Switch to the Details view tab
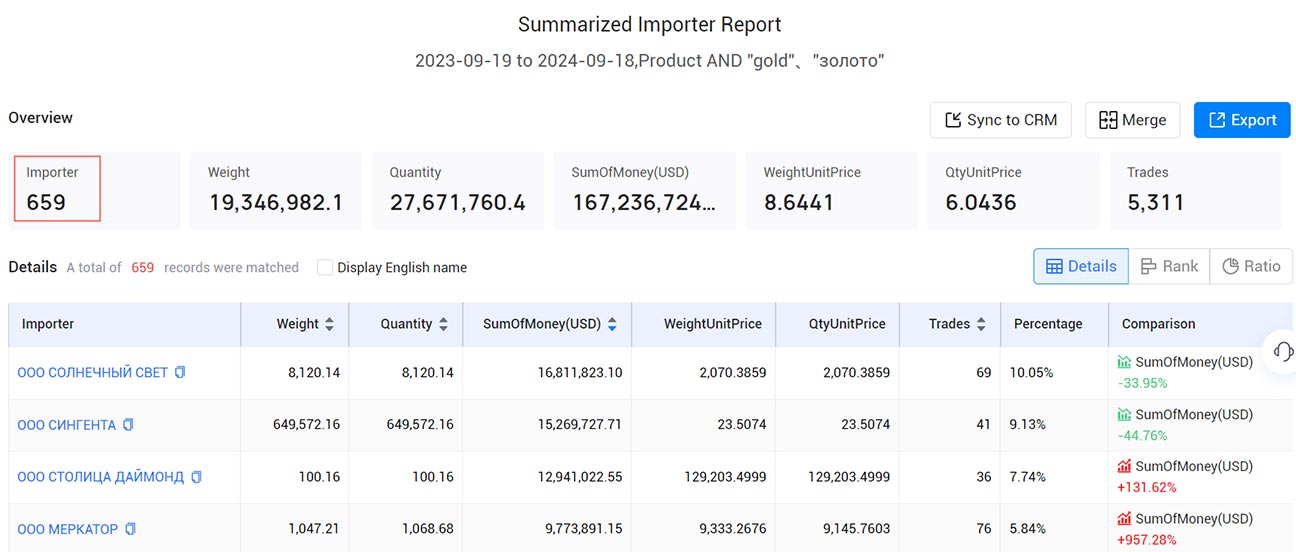 point(1081,266)
